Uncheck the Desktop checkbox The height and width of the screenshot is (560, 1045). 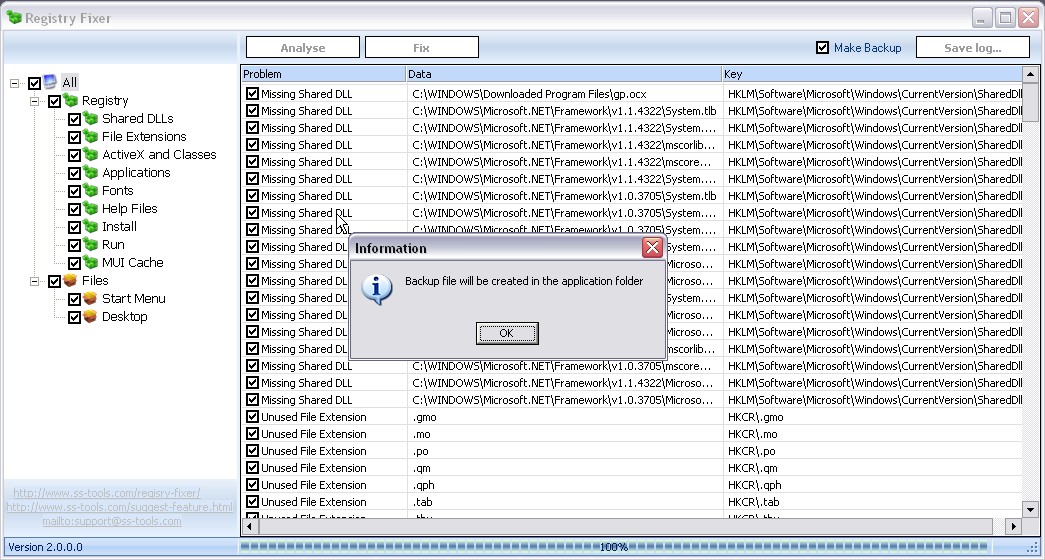[x=75, y=317]
